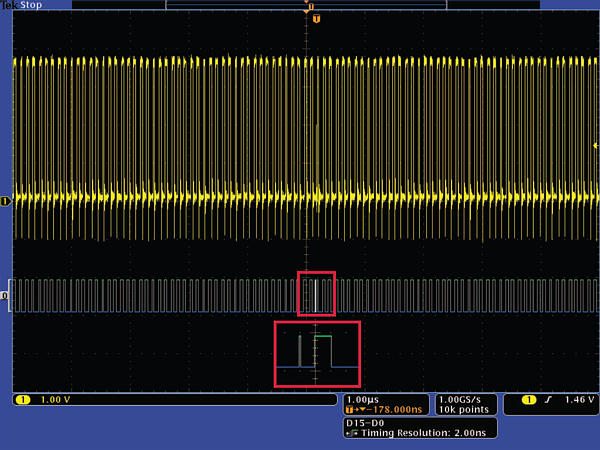Click the trigger delay T icon near -178.000ns
Image resolution: width=600 pixels, height=450 pixels.
pos(349,409)
